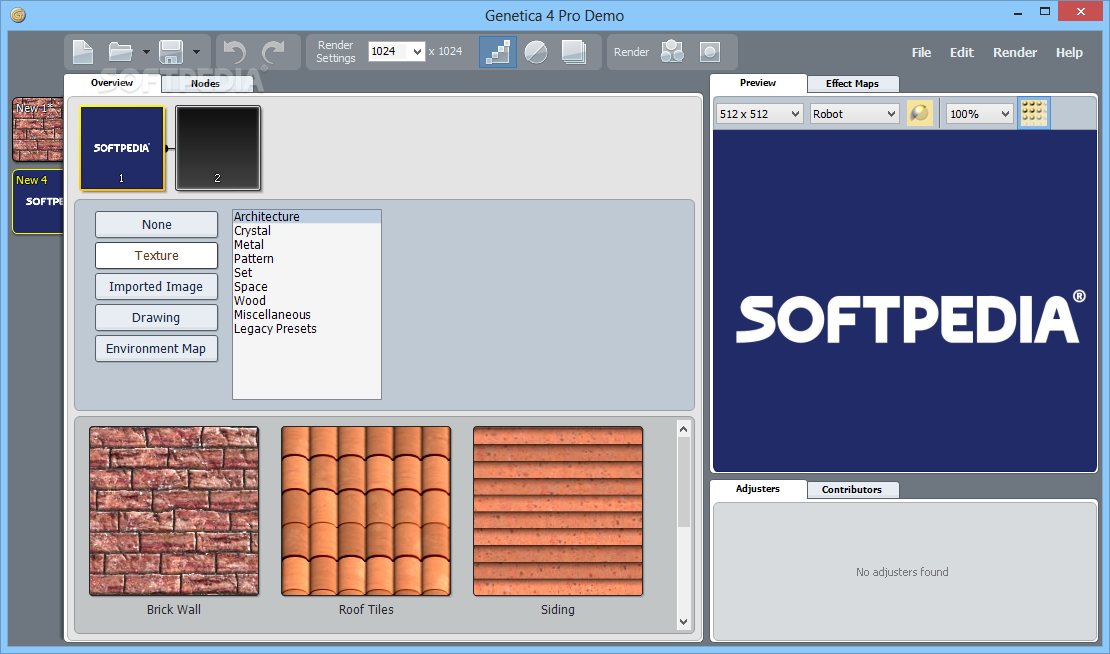The image size is (1110, 654).
Task: Minimize the Genetica window
Action: pos(1018,12)
